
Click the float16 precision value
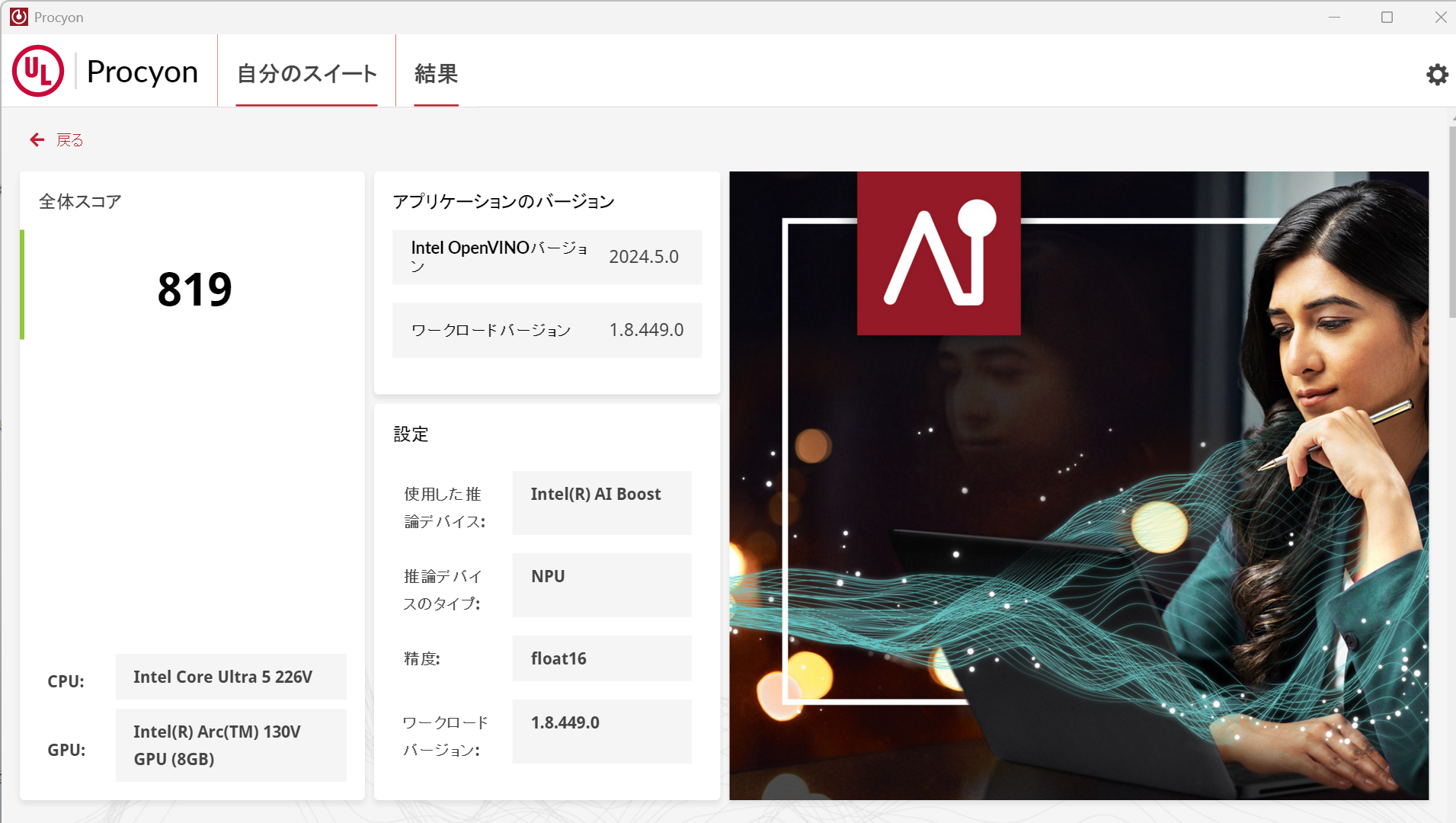click(x=602, y=658)
